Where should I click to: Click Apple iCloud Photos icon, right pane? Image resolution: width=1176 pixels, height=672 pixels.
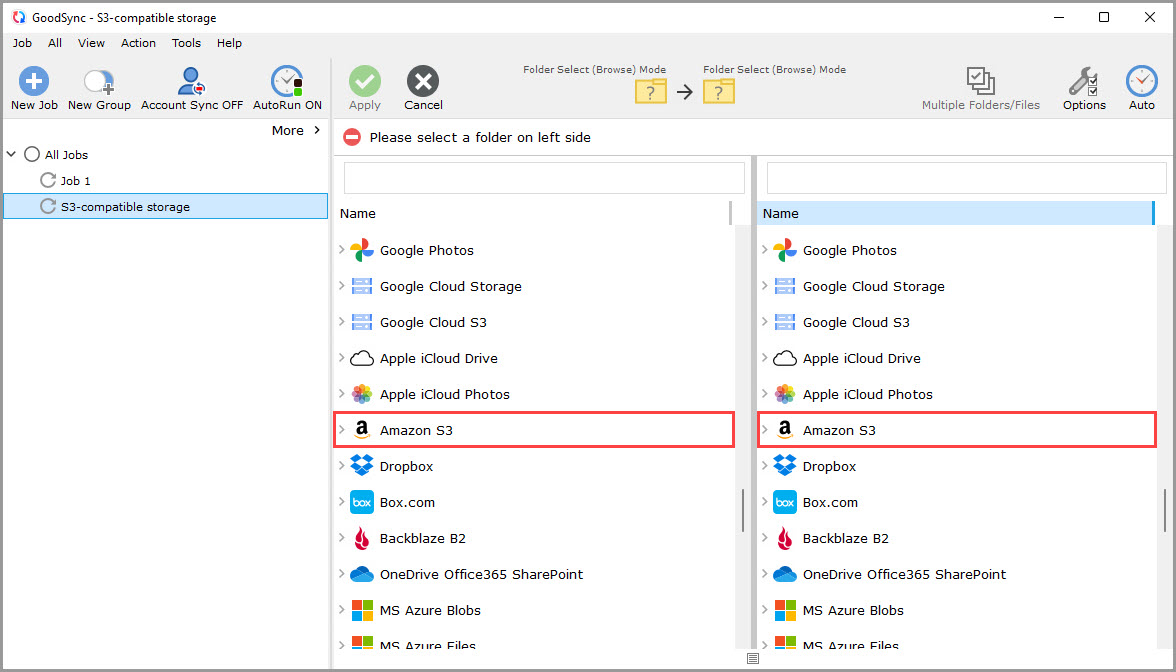click(x=785, y=394)
